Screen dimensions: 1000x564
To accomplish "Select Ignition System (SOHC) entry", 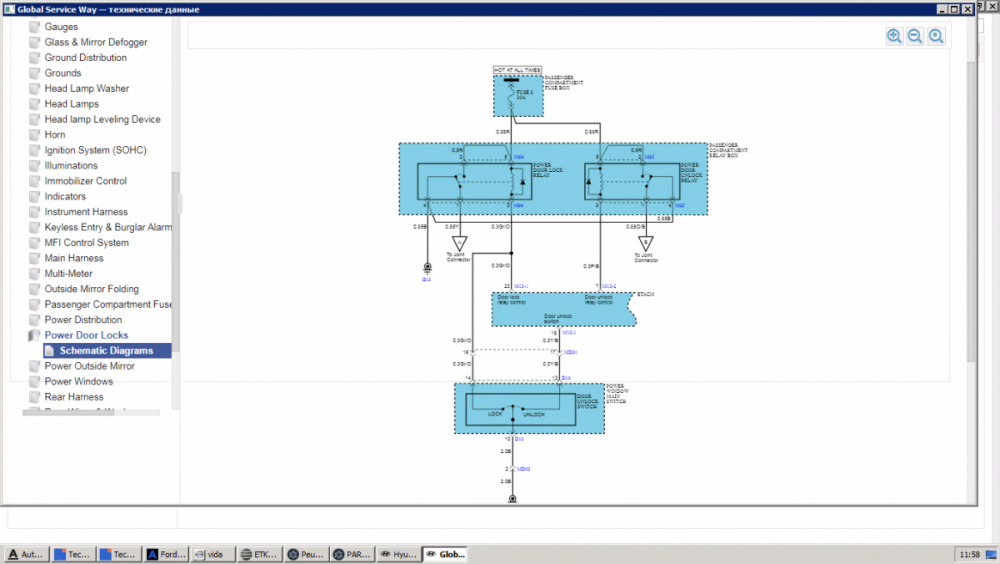I will (x=95, y=150).
